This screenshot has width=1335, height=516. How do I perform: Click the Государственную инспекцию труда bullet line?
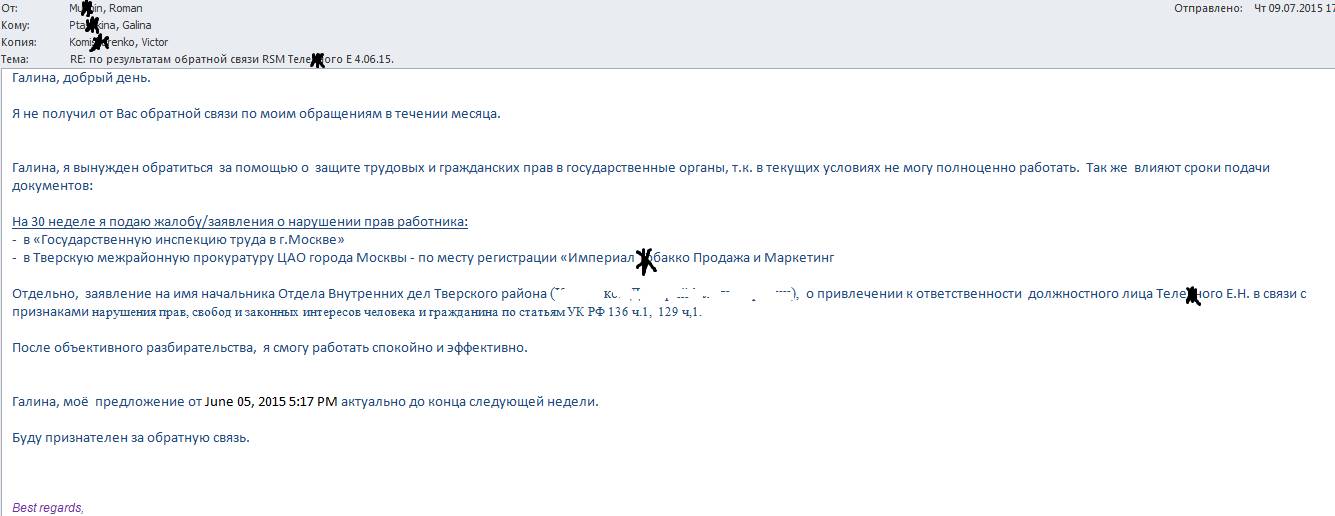pos(178,239)
